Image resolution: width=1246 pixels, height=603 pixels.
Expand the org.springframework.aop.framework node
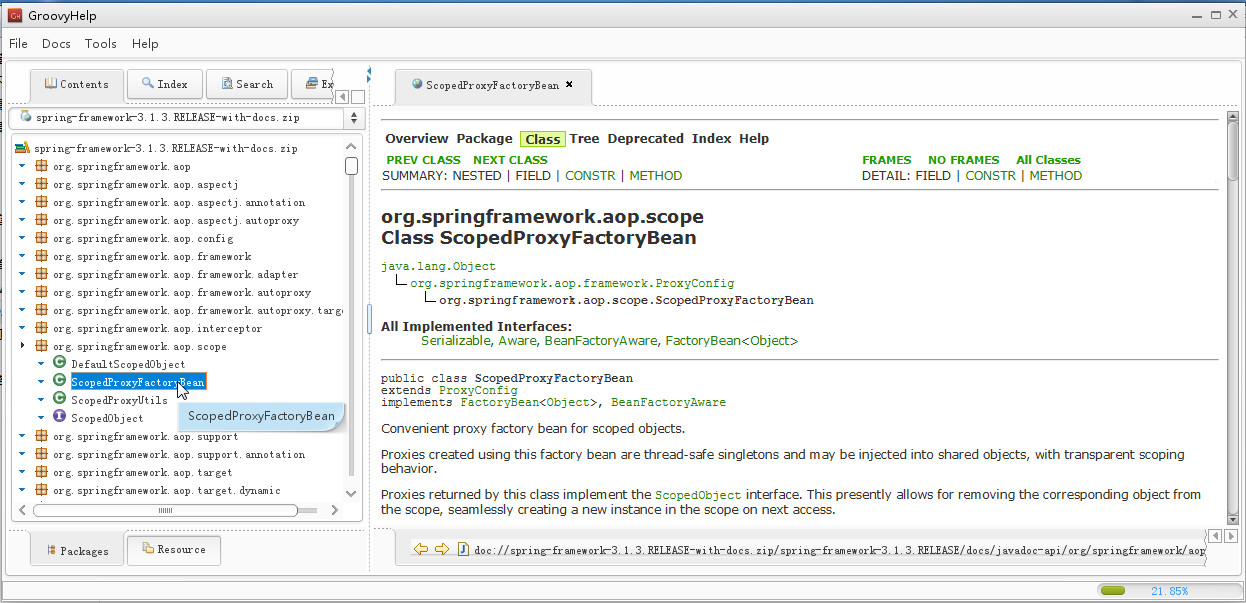point(22,257)
